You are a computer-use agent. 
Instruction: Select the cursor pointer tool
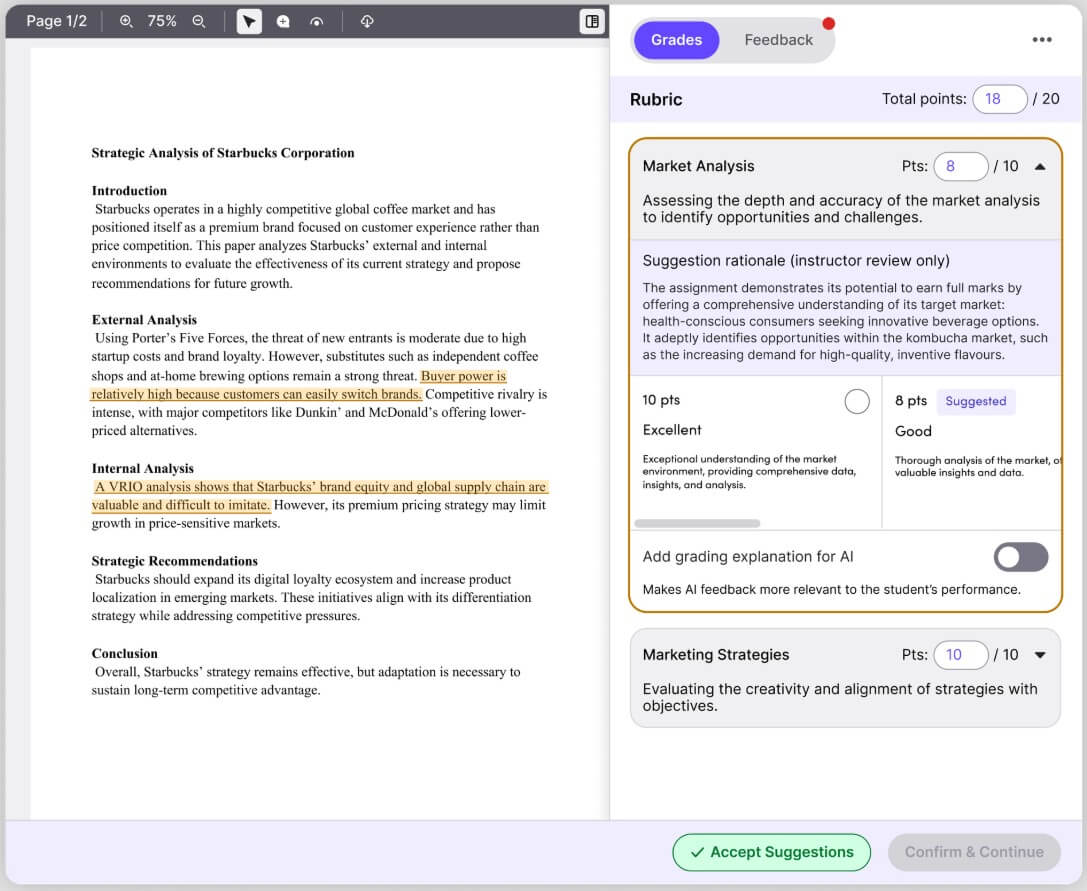249,21
